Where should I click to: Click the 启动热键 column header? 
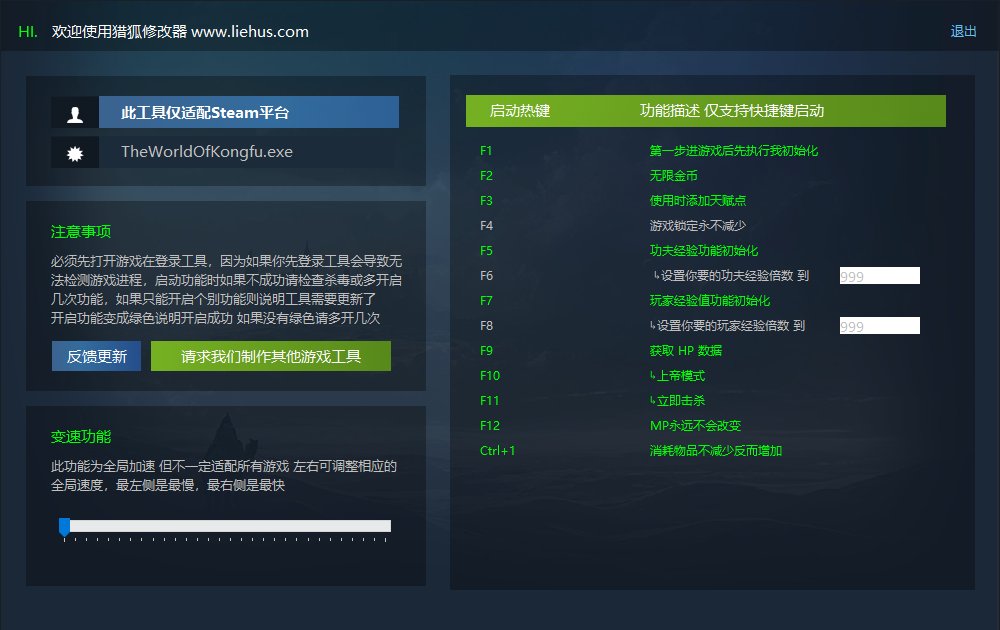coord(520,111)
